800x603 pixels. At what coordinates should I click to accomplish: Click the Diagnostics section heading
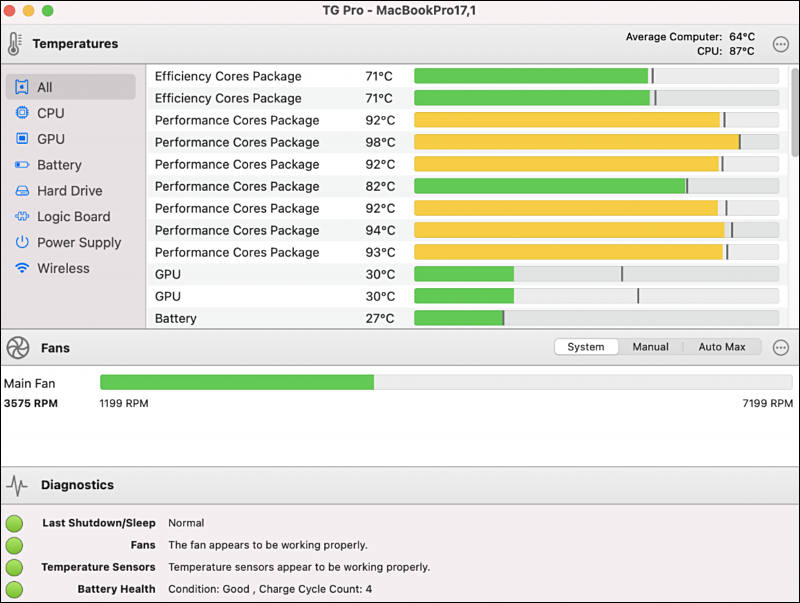pos(78,485)
